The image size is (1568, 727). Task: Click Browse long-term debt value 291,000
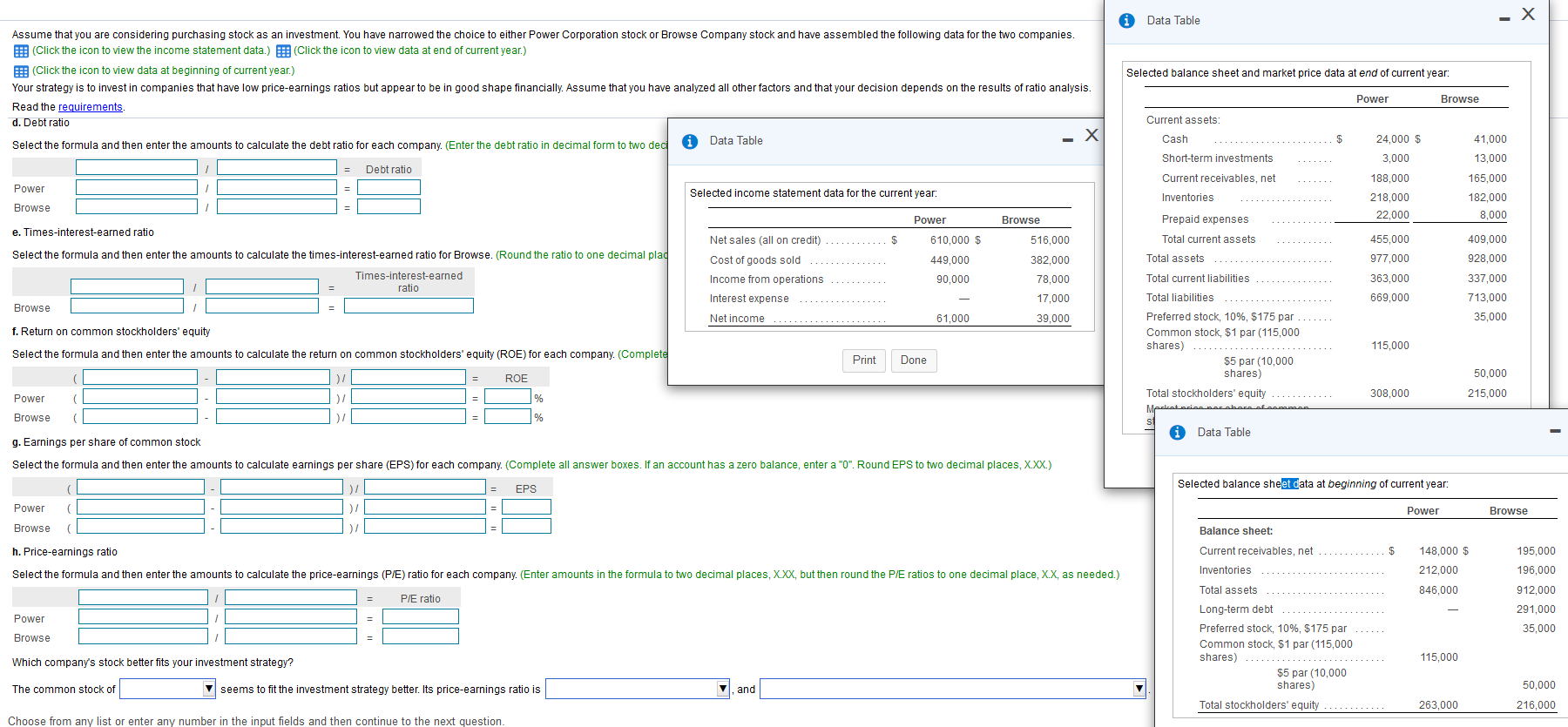coord(1536,609)
